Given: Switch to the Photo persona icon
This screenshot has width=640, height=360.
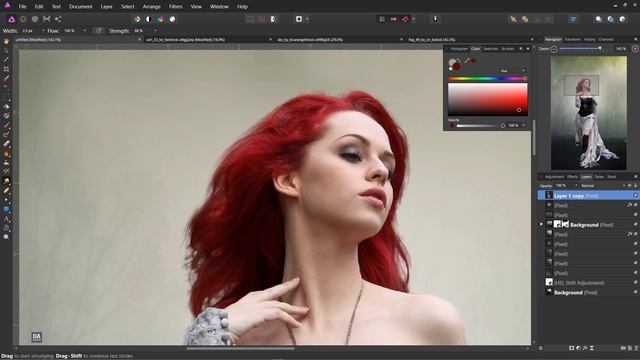Looking at the screenshot, I should [x=11, y=19].
